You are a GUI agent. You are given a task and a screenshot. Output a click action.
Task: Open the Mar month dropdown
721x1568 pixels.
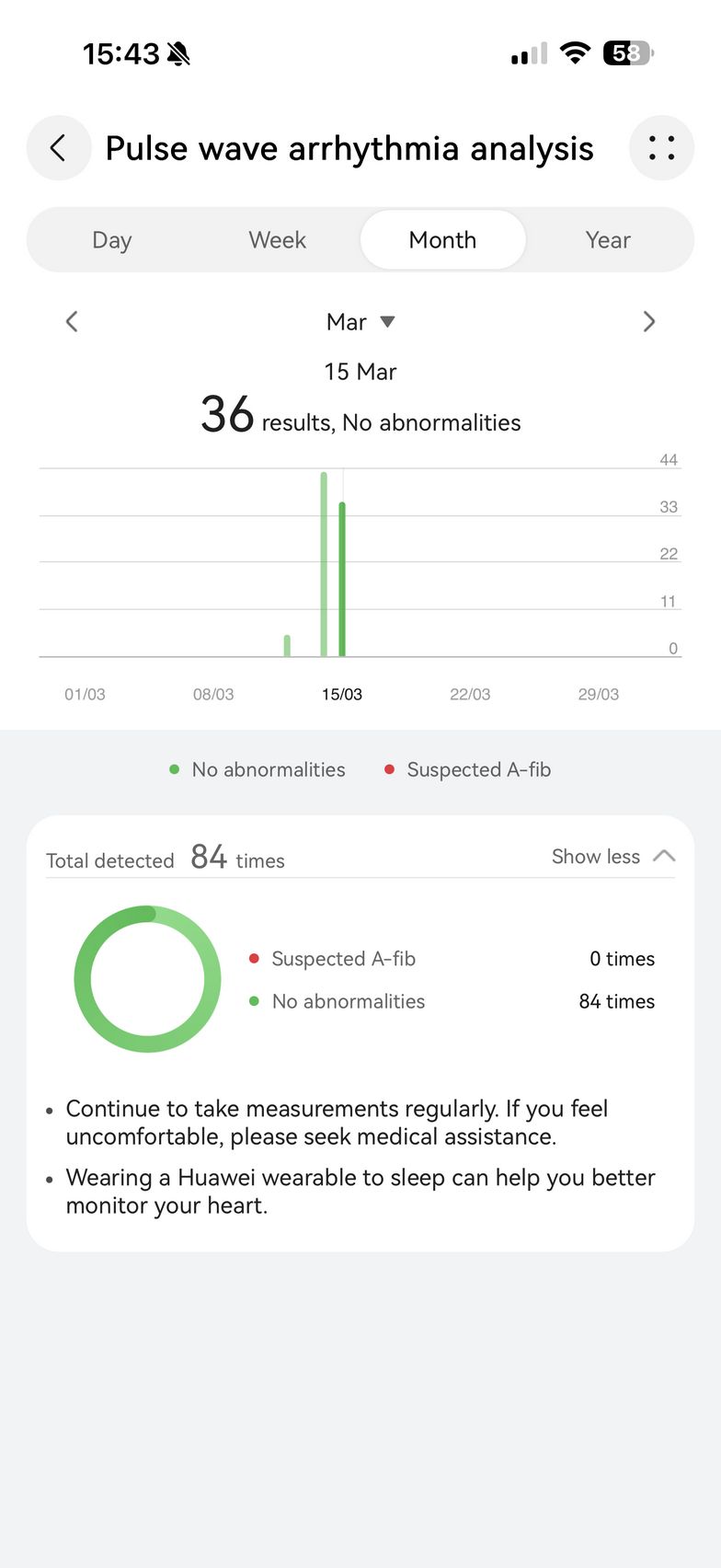tap(360, 322)
